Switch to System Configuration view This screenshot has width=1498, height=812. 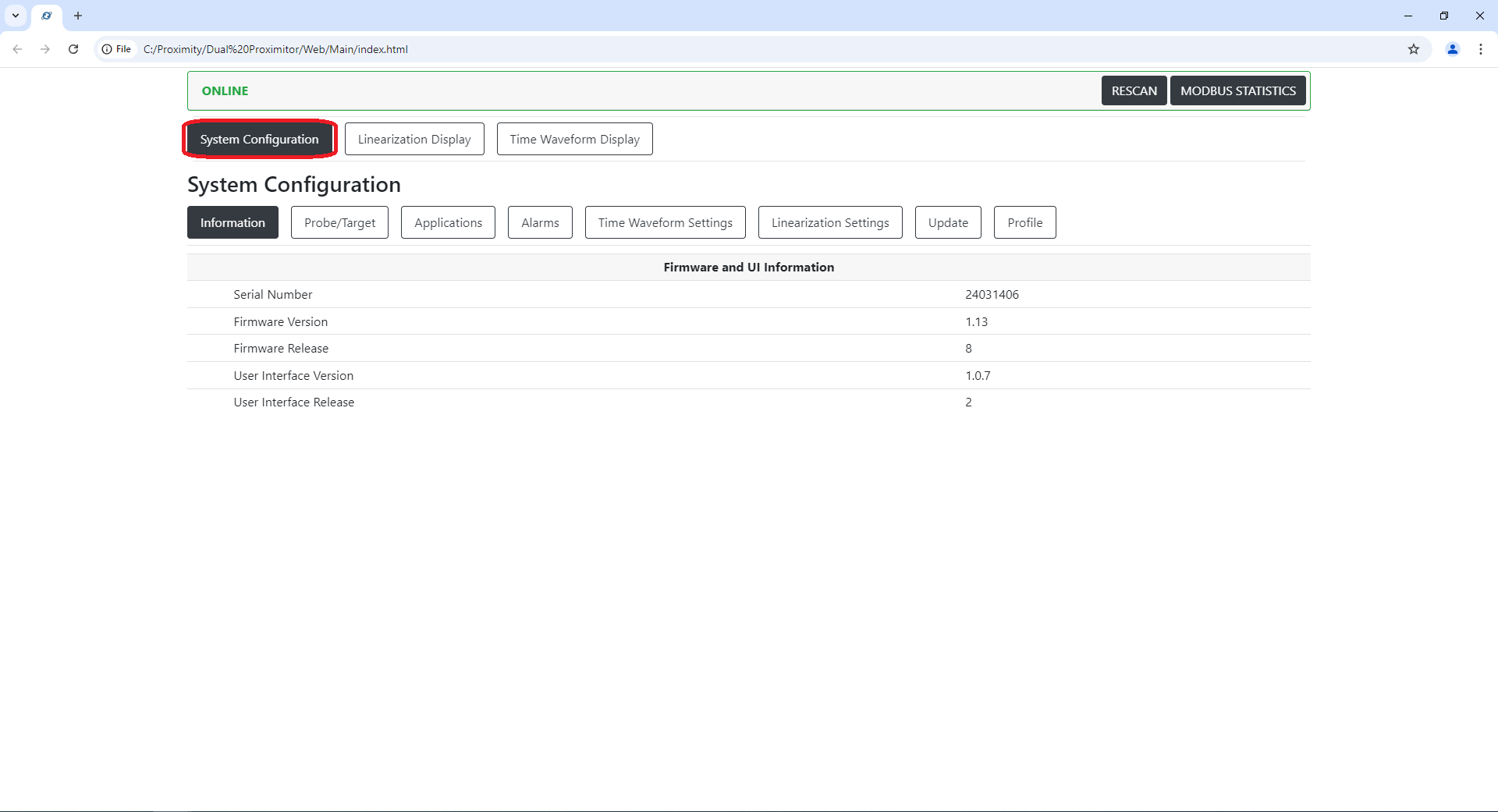(x=260, y=139)
